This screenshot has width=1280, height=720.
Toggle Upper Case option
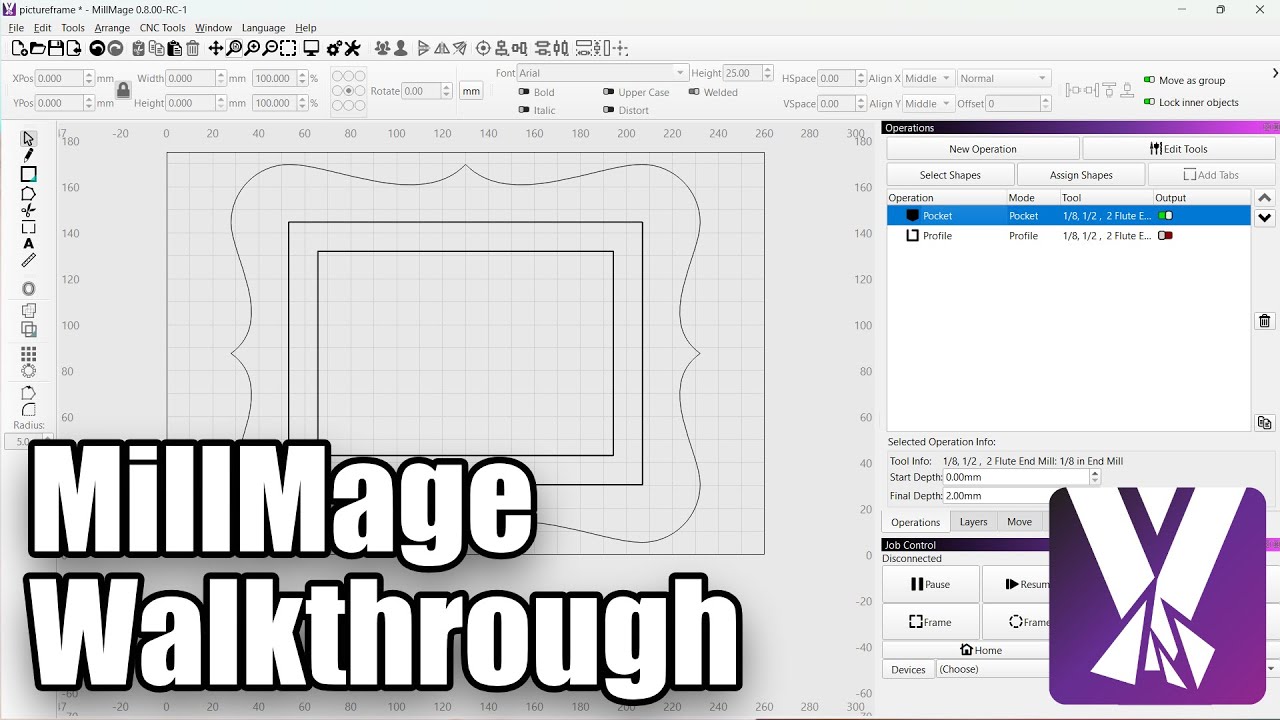click(609, 92)
